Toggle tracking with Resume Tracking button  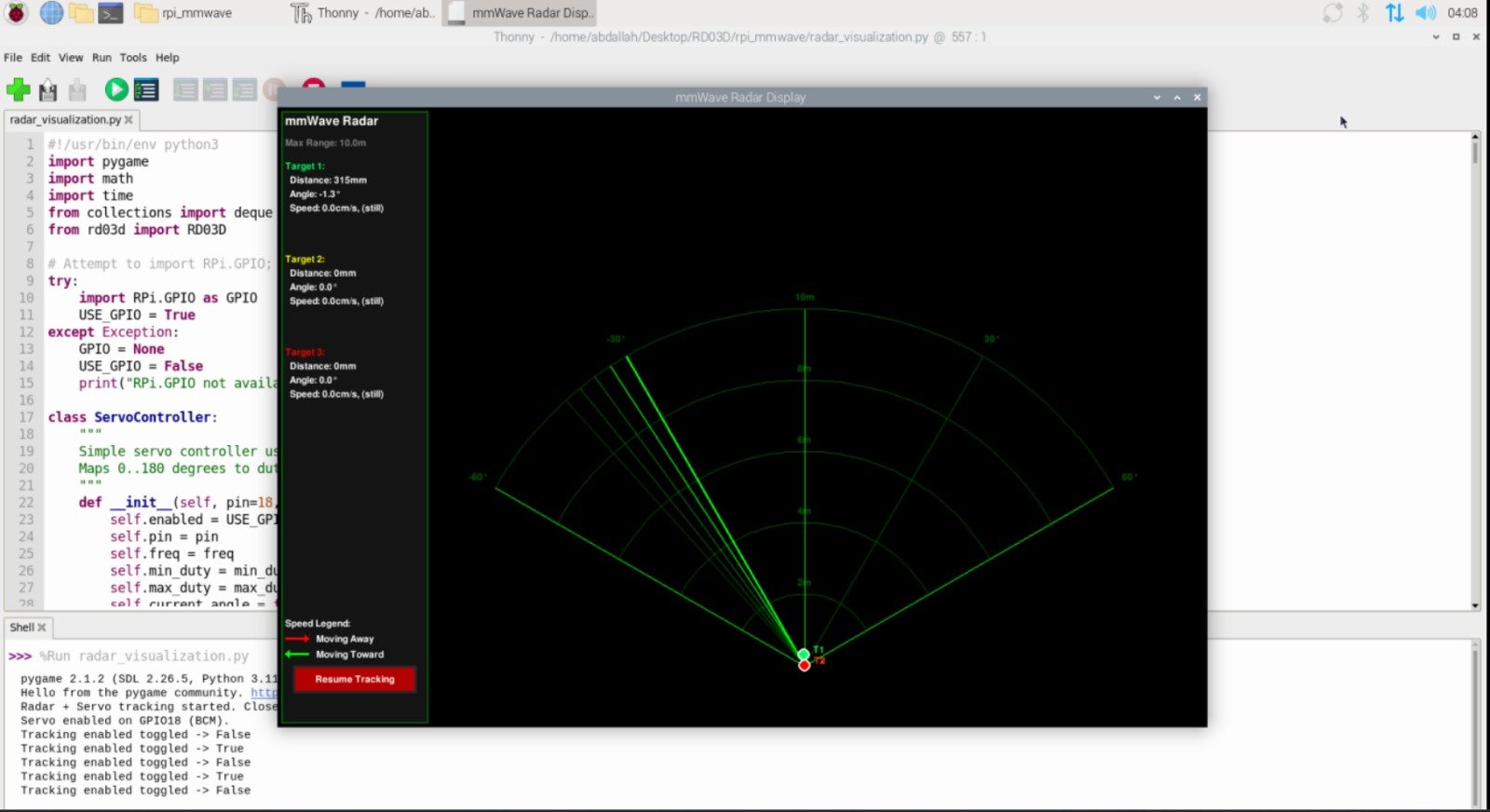pyautogui.click(x=354, y=680)
